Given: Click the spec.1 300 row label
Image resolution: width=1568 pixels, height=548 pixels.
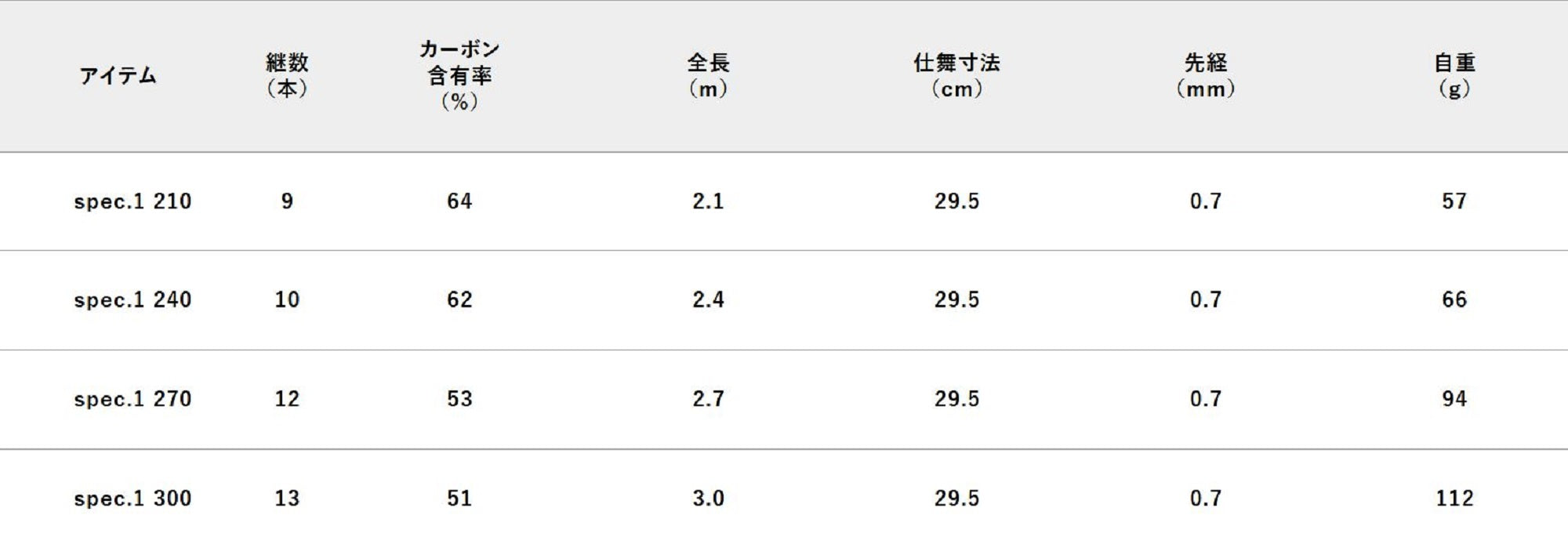Looking at the screenshot, I should (x=132, y=499).
